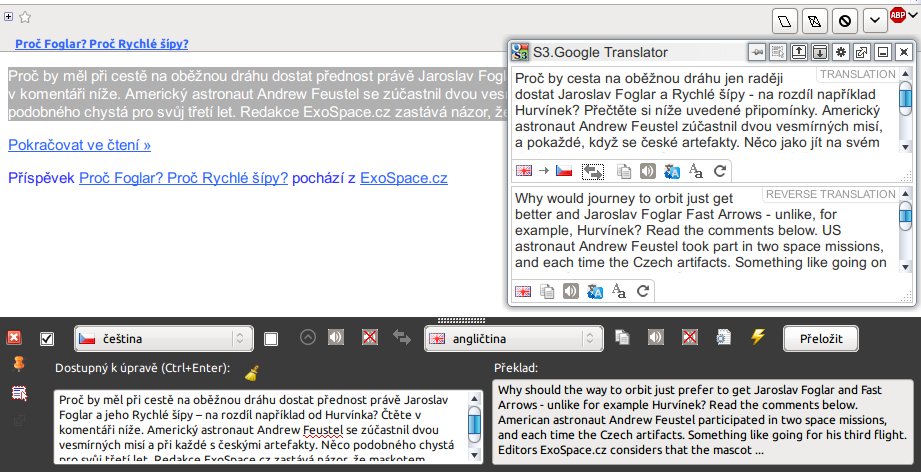Open the article link after 'Příspěvek'
Screen dimensions: 921x472
(183, 178)
